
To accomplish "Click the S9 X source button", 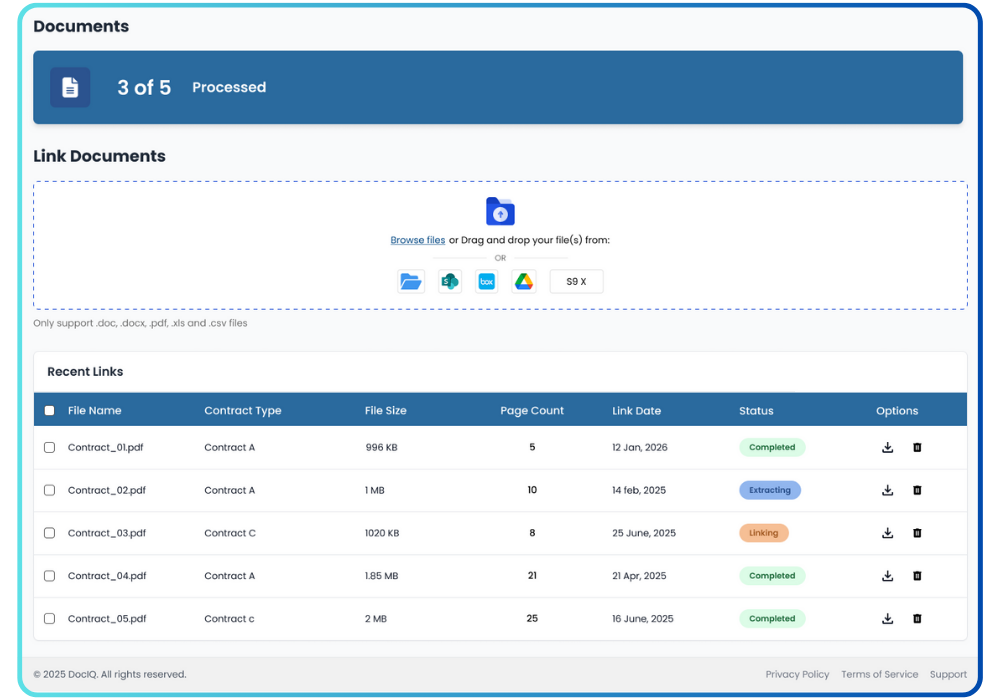I will [x=577, y=281].
